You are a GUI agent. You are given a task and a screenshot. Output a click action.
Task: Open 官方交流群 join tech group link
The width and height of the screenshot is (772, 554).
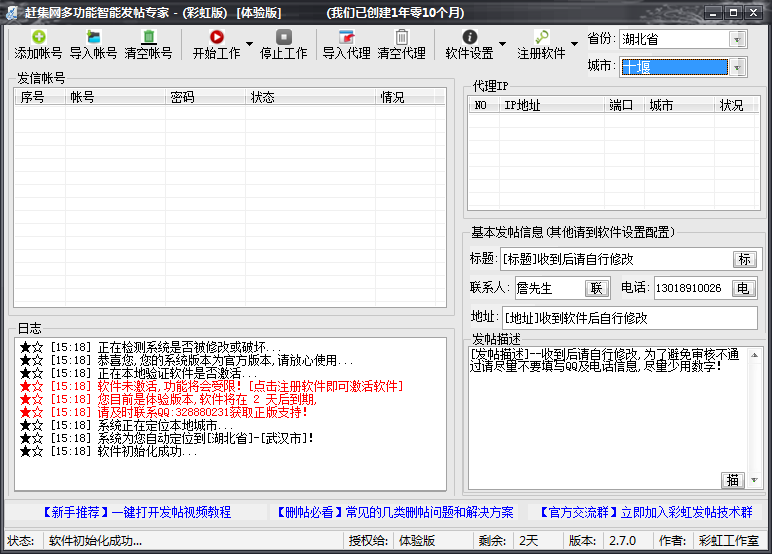pos(644,512)
